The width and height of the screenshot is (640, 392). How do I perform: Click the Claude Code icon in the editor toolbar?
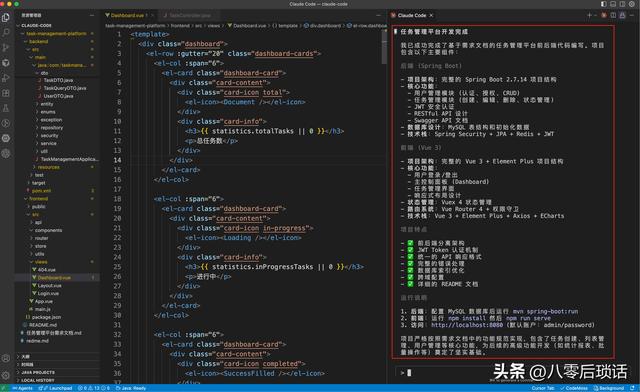(604, 15)
